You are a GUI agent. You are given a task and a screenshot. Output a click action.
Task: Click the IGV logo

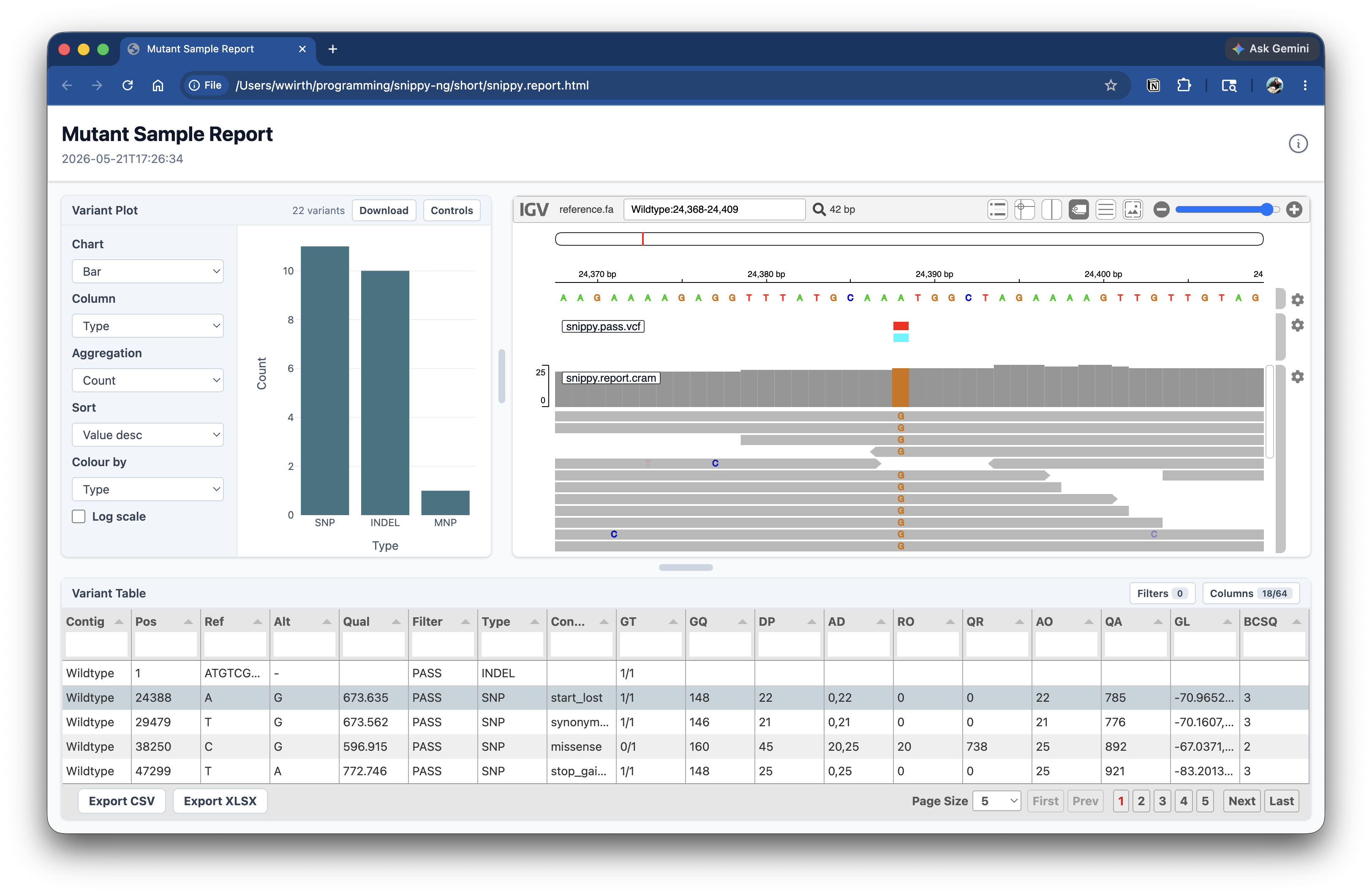coord(534,210)
